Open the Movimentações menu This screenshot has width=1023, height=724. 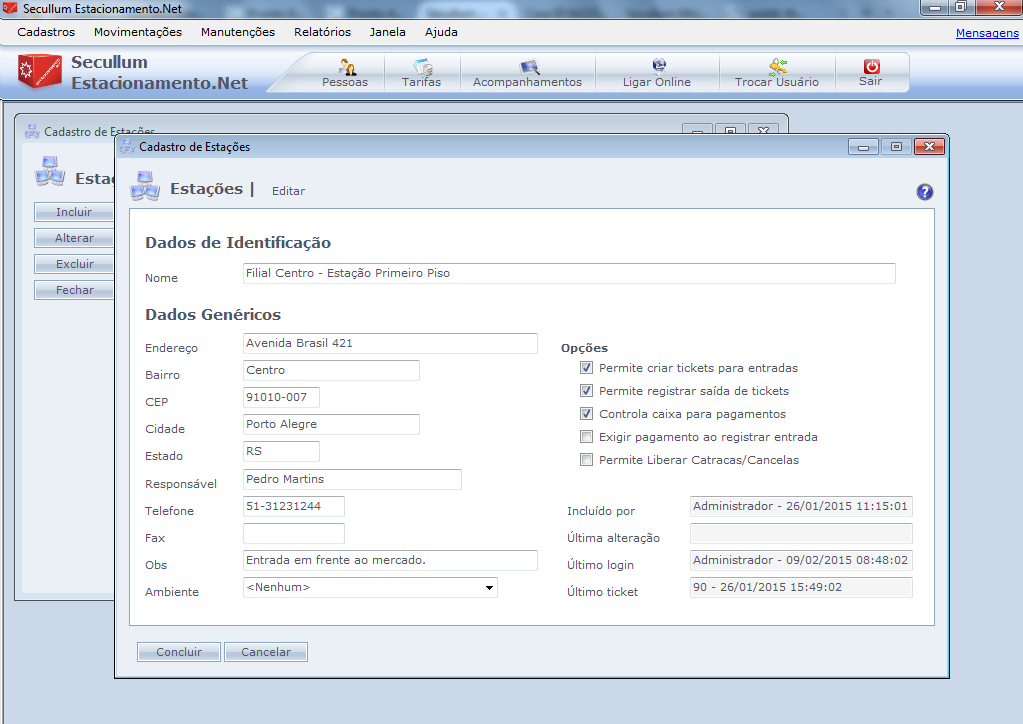[138, 32]
